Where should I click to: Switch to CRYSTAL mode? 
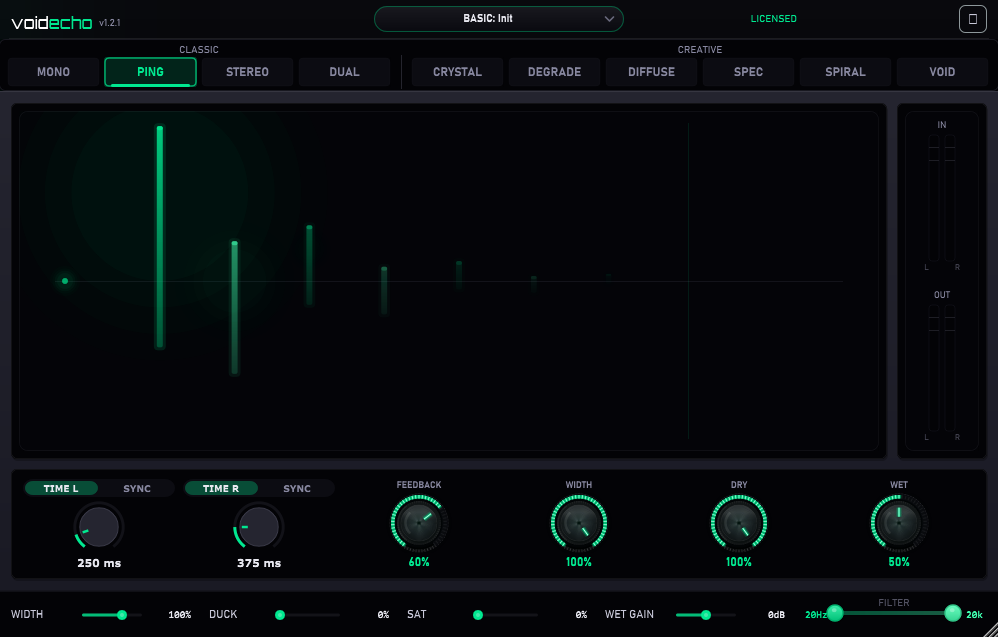point(456,71)
